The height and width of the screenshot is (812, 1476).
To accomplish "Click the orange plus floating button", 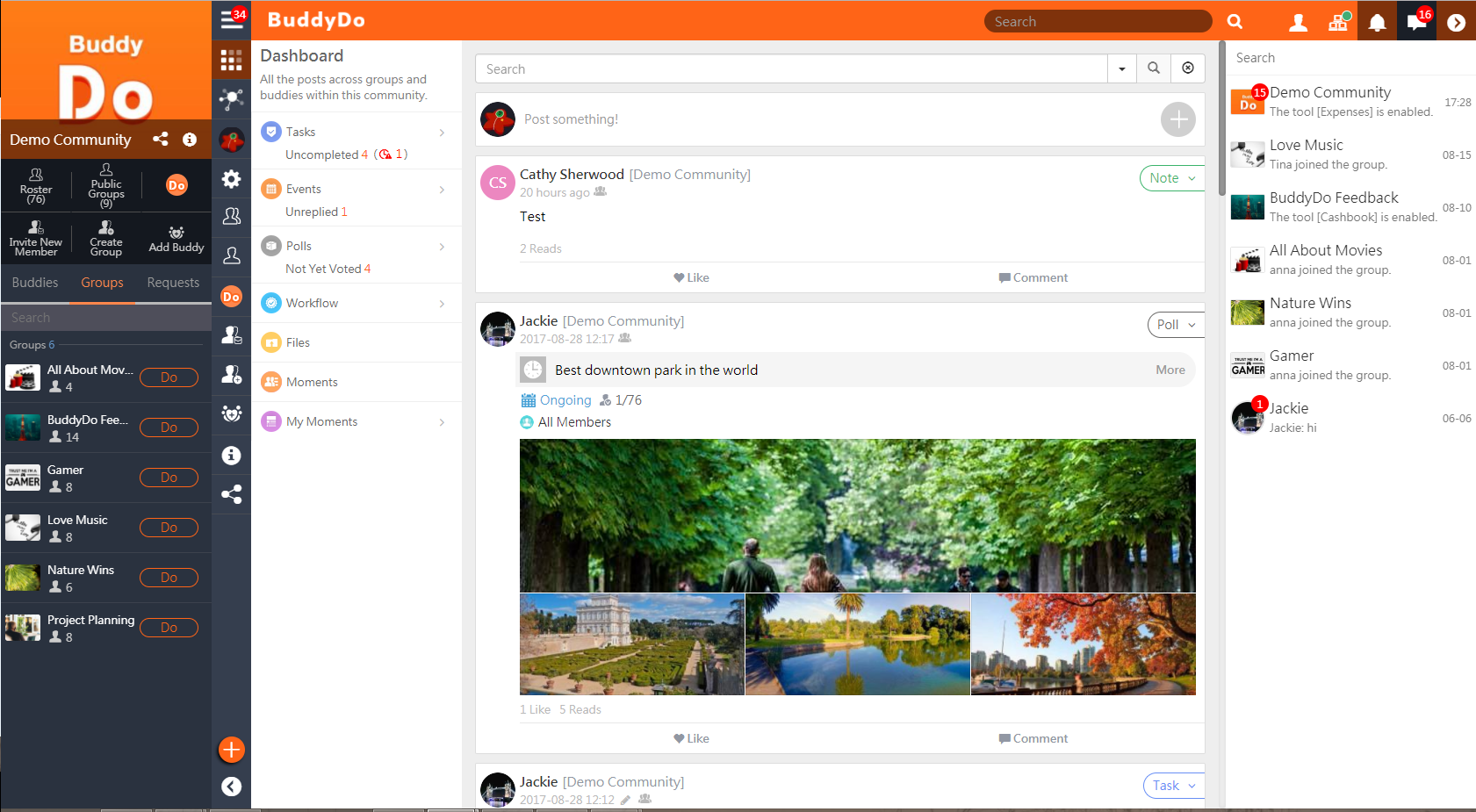I will coord(231,750).
